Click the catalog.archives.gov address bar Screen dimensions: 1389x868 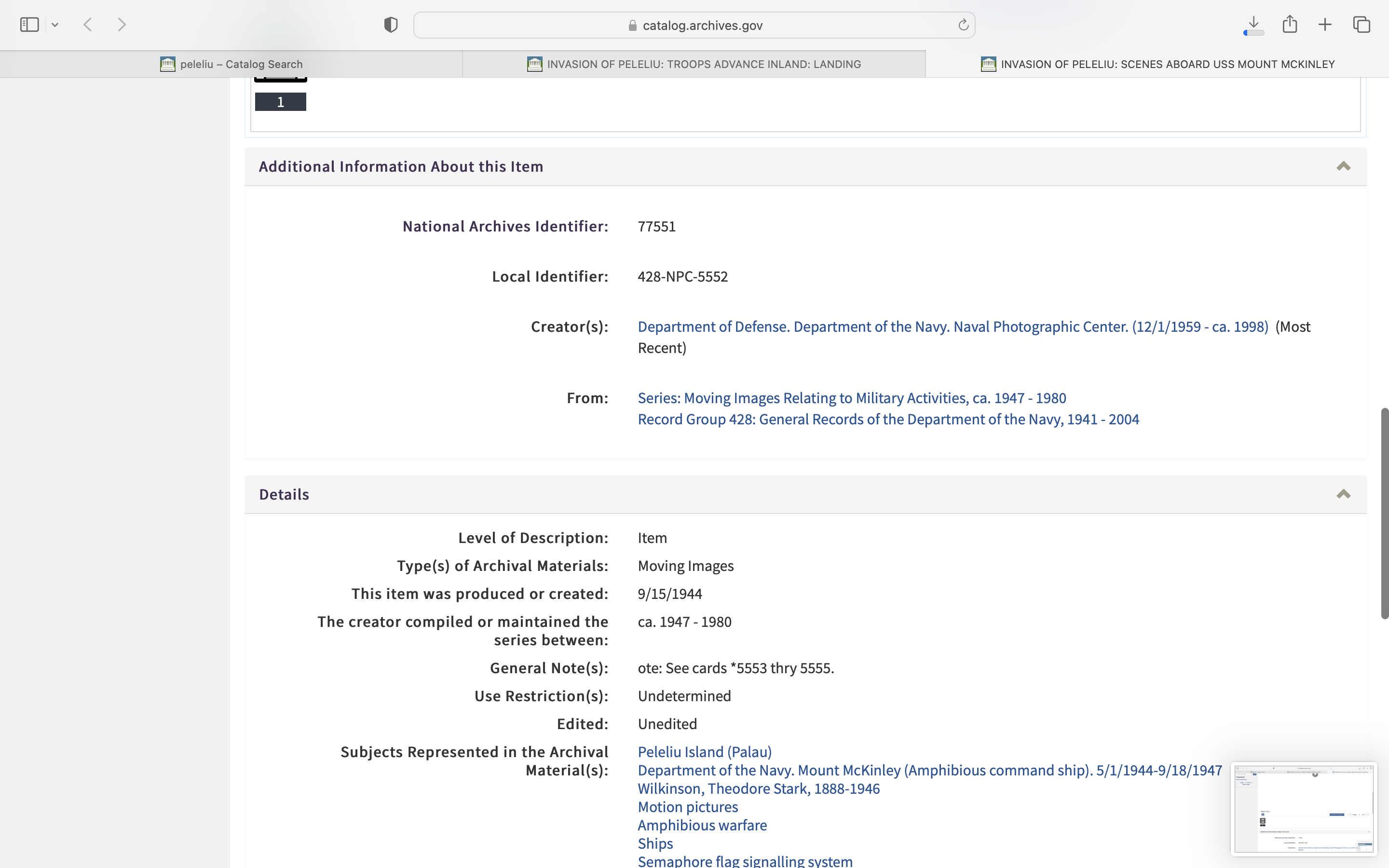click(x=694, y=25)
